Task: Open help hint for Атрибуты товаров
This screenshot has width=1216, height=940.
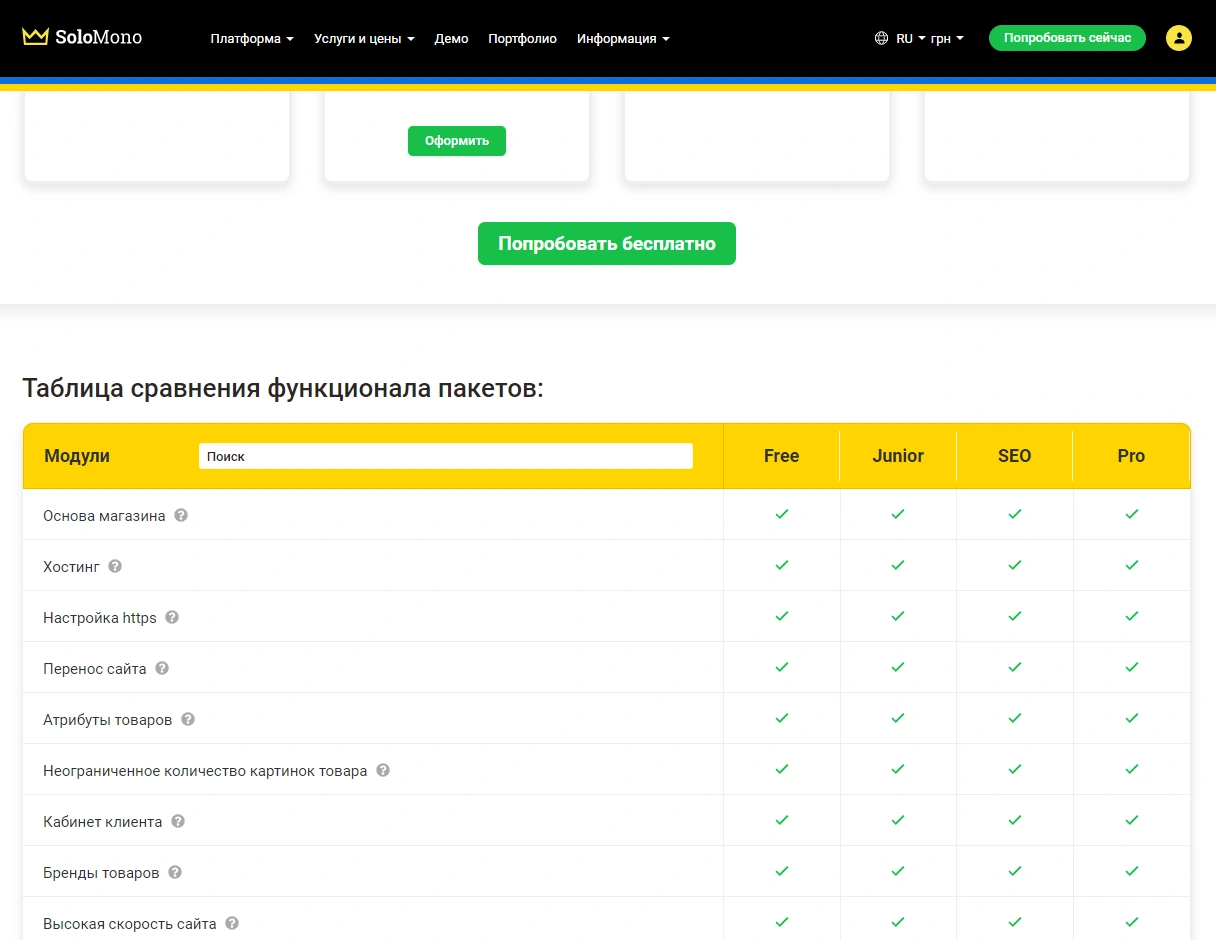Action: [188, 720]
